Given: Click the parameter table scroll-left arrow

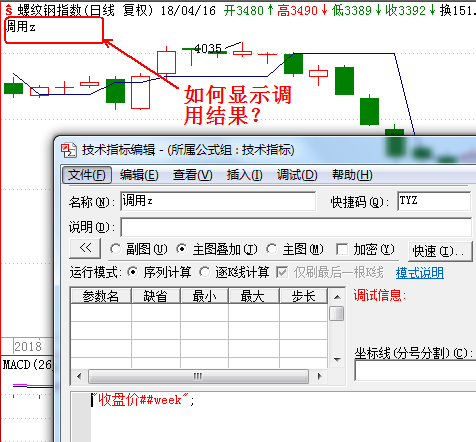Looking at the screenshot, I should (x=79, y=376).
